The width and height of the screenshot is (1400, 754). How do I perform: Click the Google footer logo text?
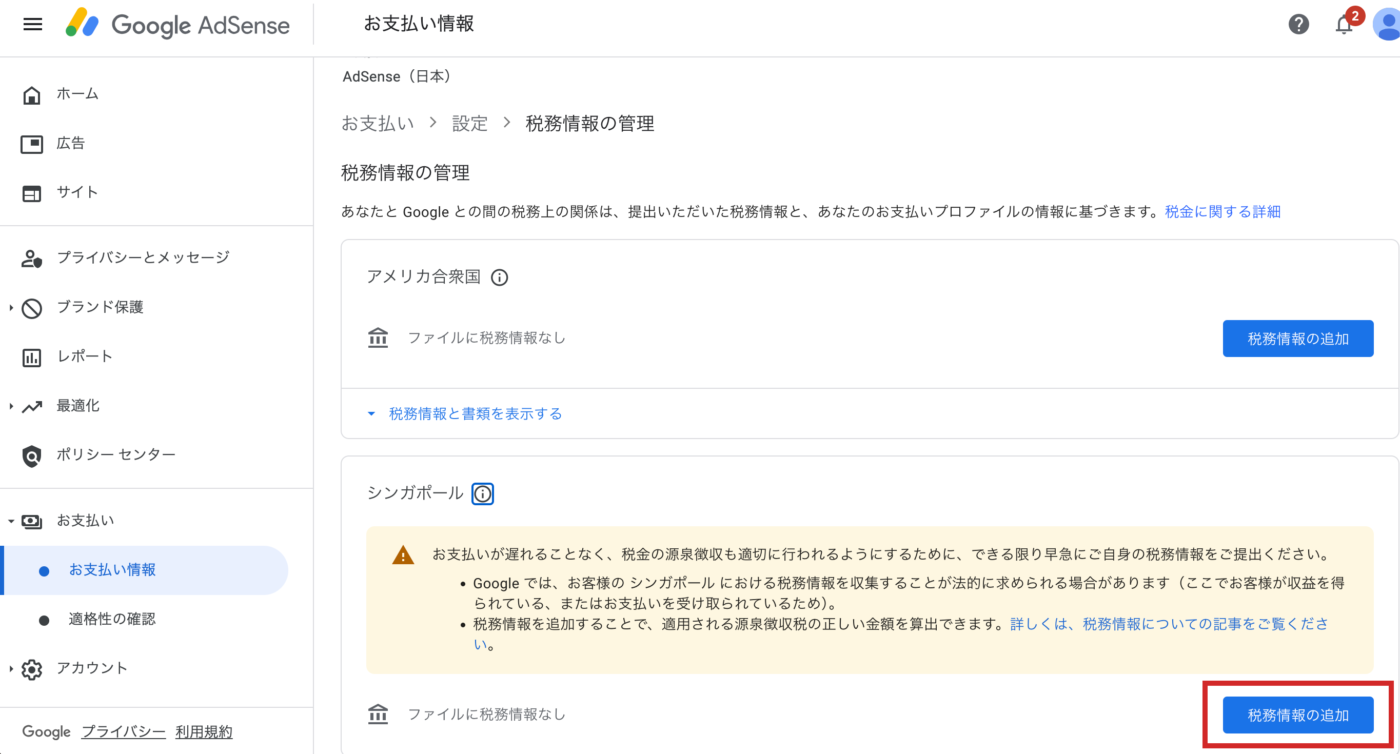[x=47, y=732]
